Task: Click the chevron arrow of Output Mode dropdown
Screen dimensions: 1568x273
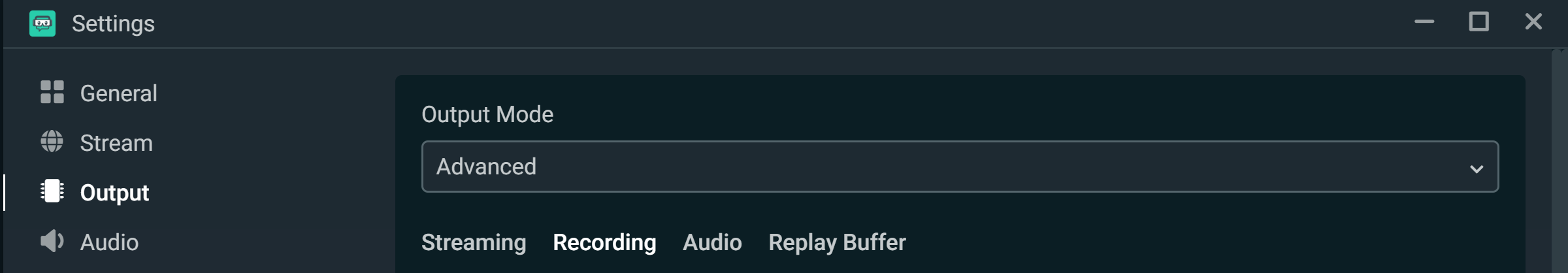Action: (1476, 169)
